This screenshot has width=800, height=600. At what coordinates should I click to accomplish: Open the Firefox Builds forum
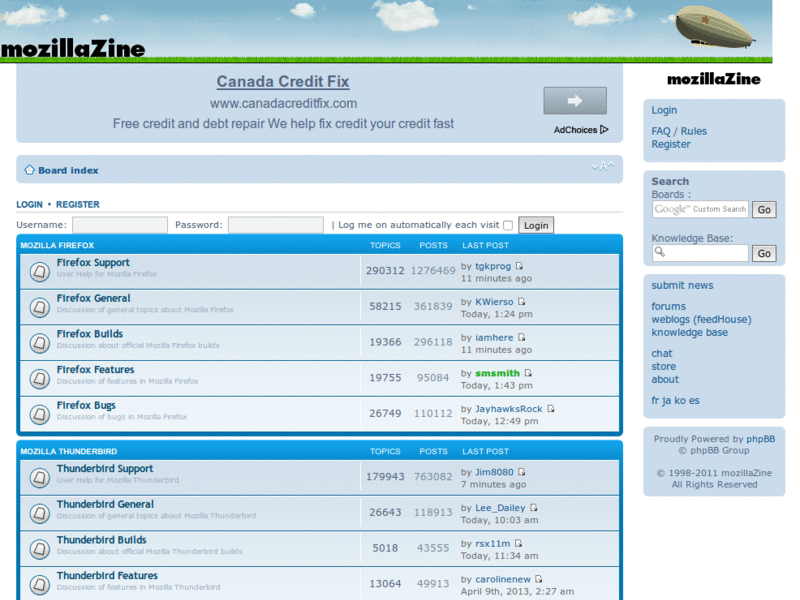90,334
